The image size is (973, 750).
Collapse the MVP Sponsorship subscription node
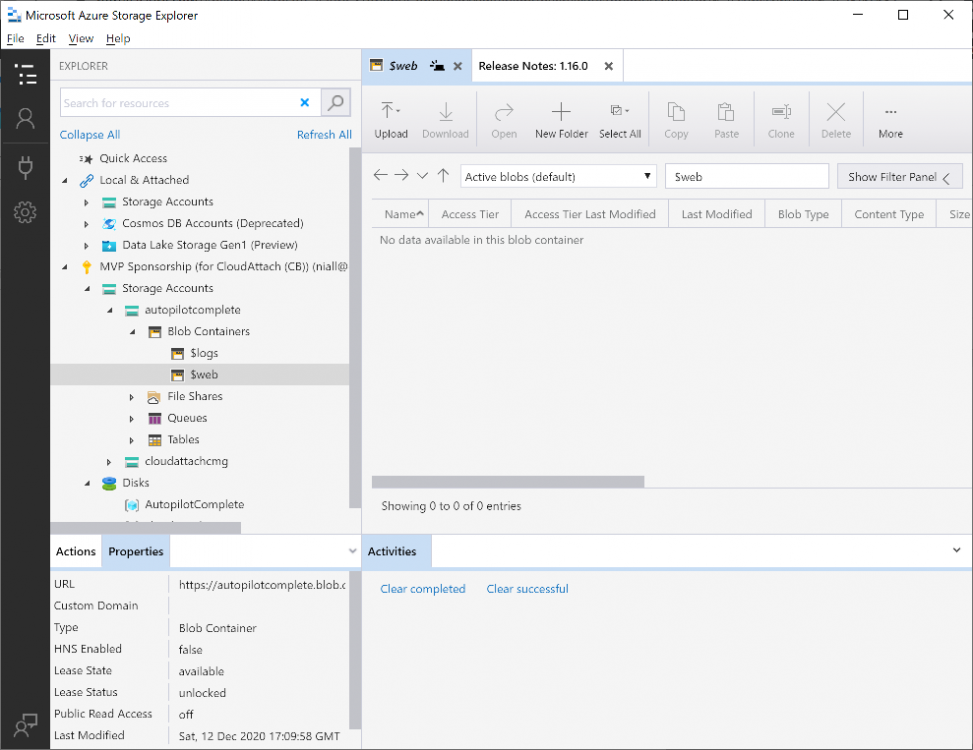click(x=65, y=267)
